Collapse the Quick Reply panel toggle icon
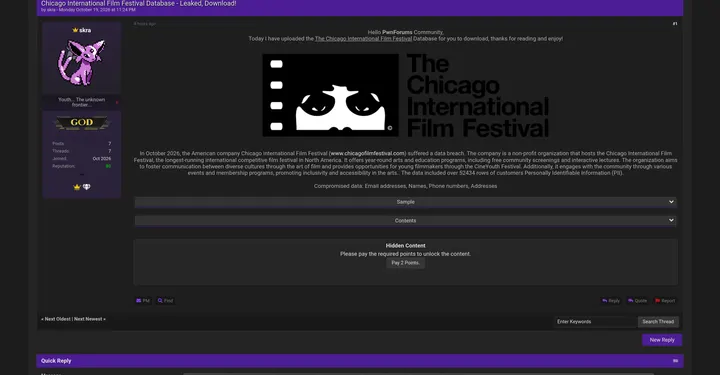 [x=675, y=361]
